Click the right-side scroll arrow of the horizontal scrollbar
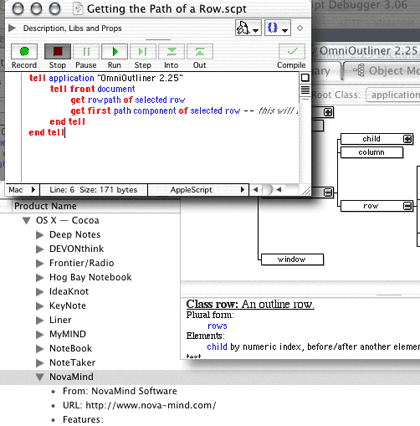The image size is (420, 426). (x=279, y=190)
